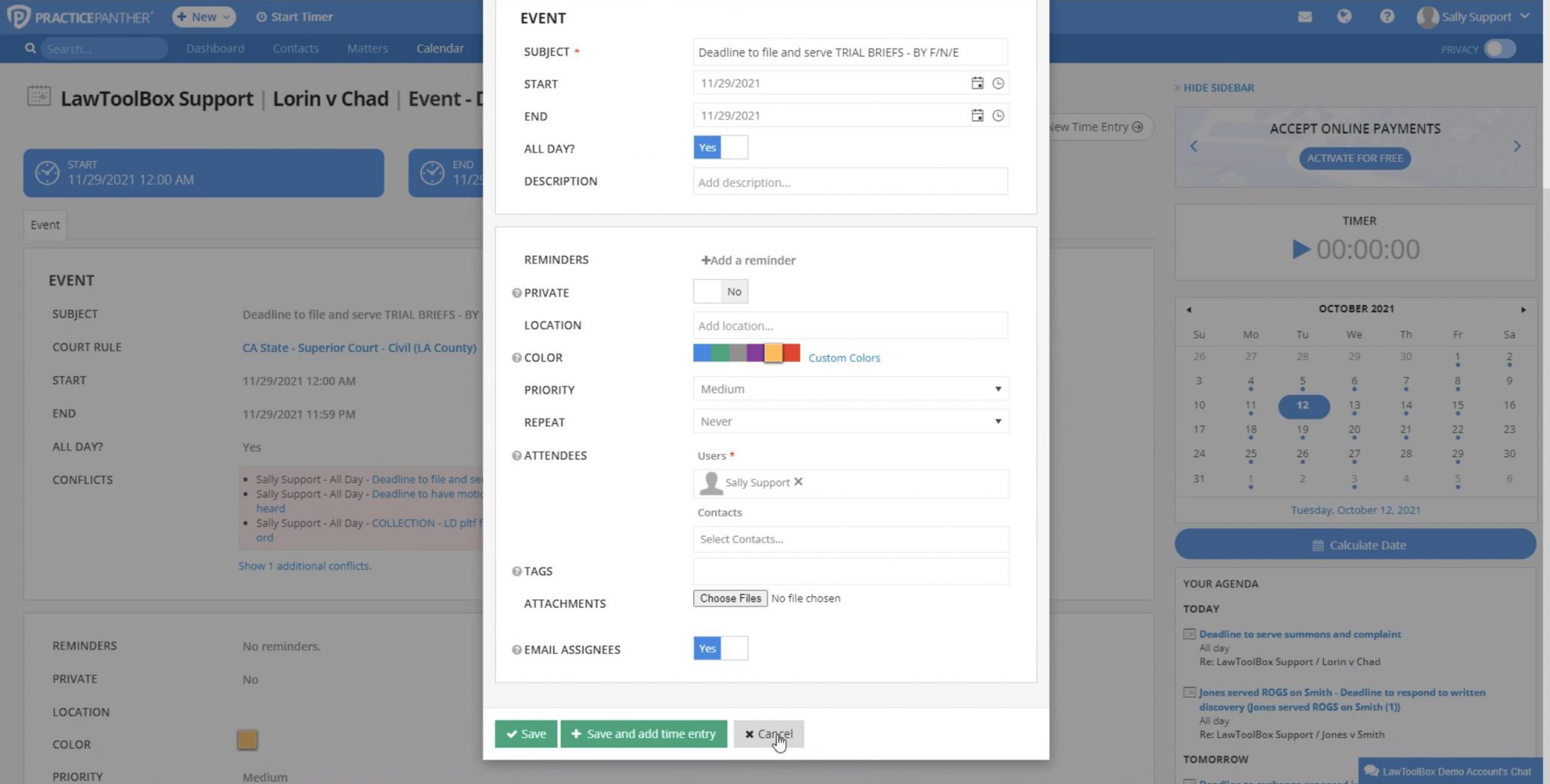Select the purple color swatch

coord(755,353)
